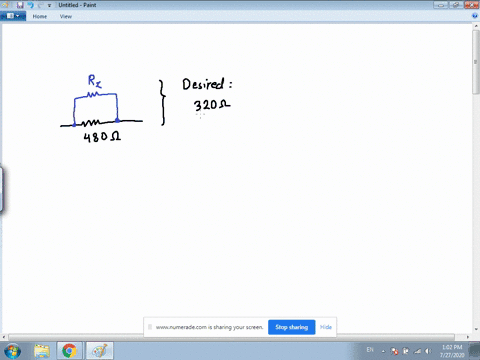480x360 pixels.
Task: Click the Paint app icon in title bar
Action: (5, 5)
